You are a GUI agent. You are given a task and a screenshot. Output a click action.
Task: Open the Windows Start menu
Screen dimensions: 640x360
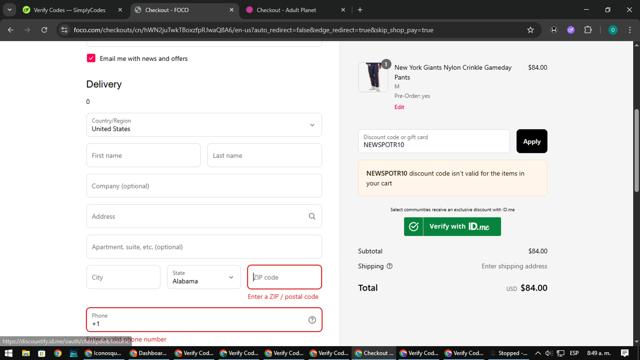point(9,353)
